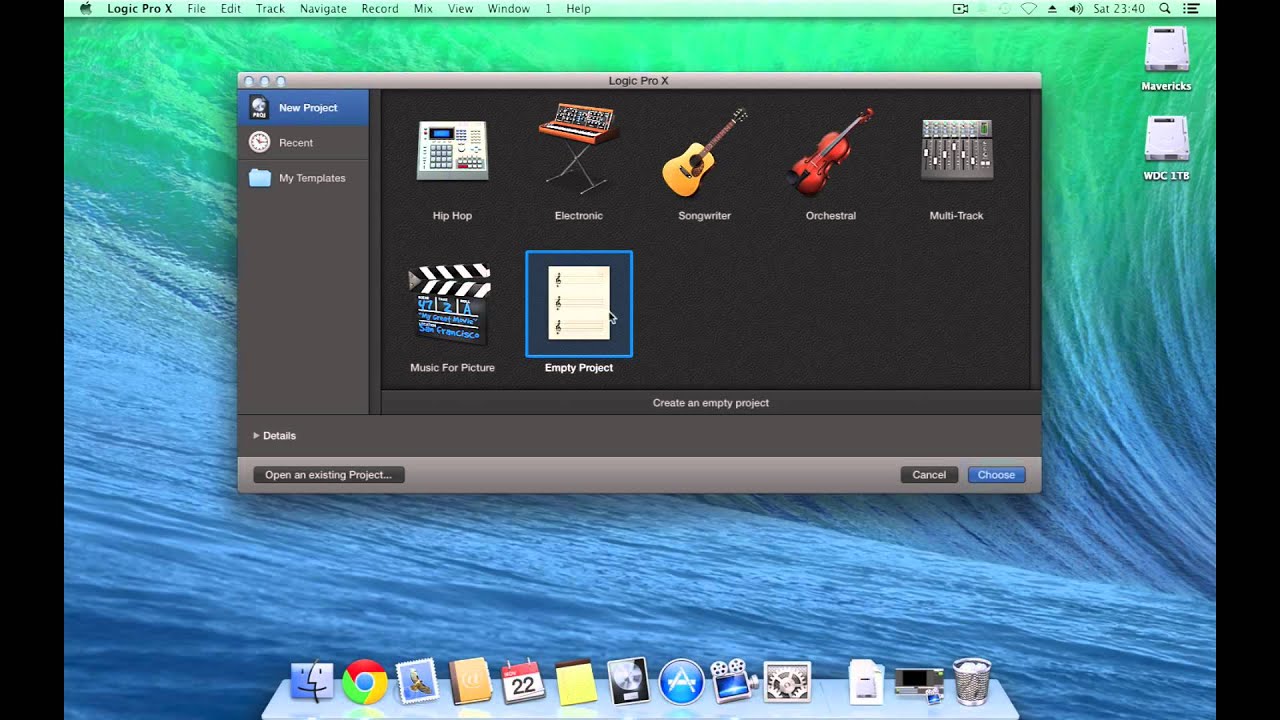1280x720 pixels.
Task: Click the volume speaker menu bar icon
Action: click(1076, 8)
